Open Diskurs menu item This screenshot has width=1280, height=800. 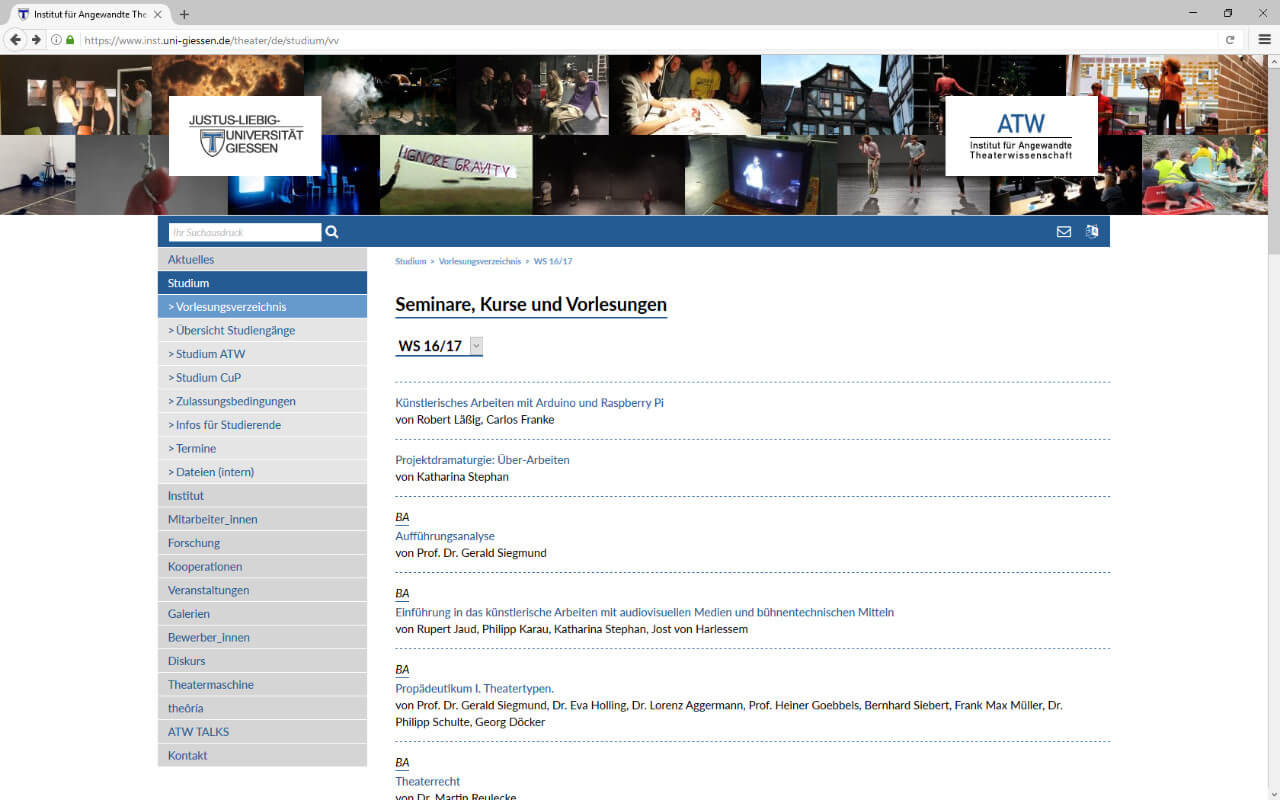click(x=262, y=661)
